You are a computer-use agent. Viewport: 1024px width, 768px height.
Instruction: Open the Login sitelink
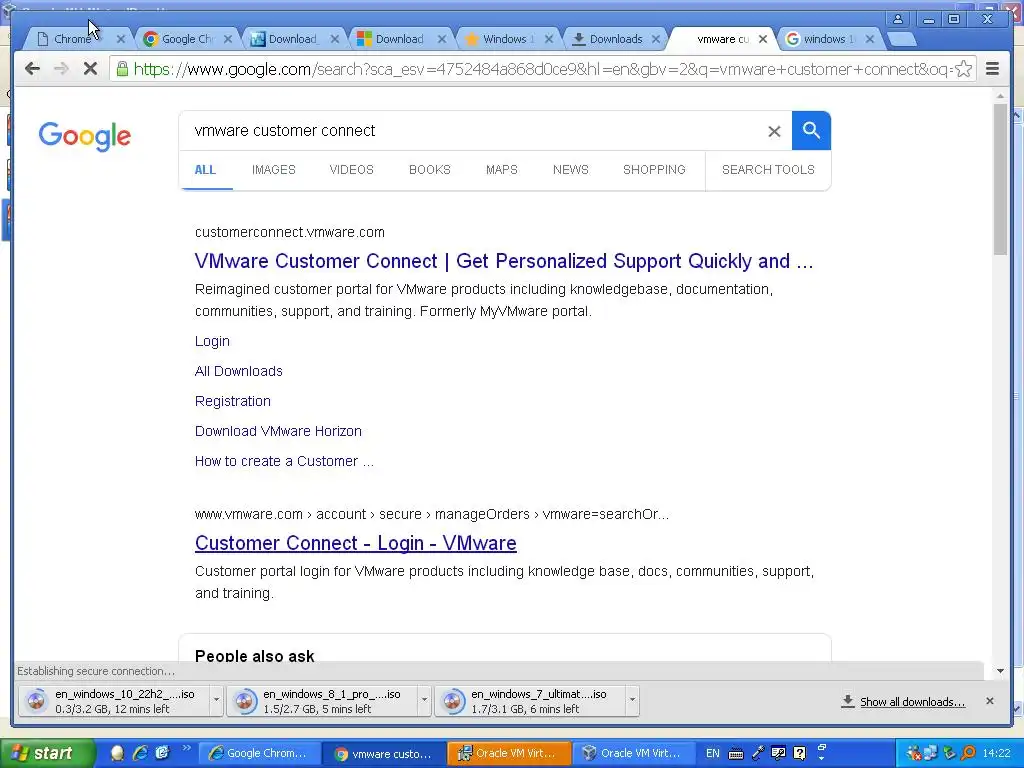(212, 341)
